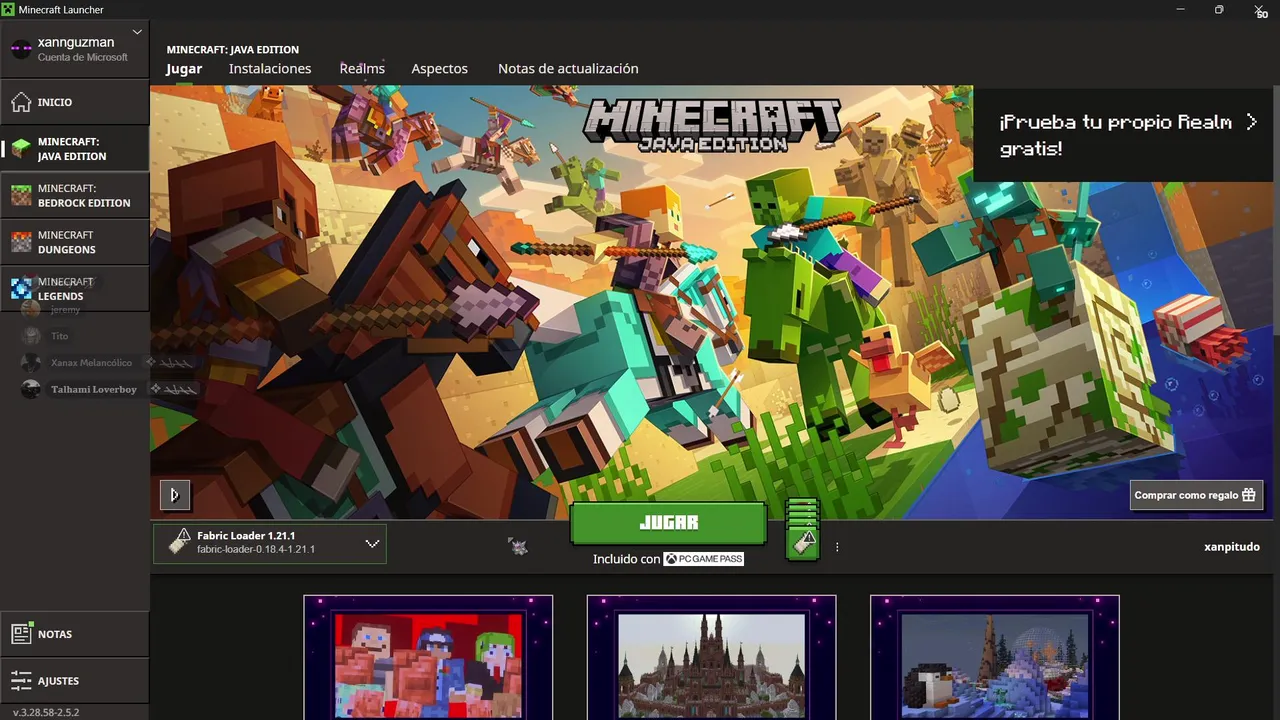This screenshot has width=1280, height=720.
Task: Open the three-dot options menu beside JUGAR
Action: (x=837, y=547)
